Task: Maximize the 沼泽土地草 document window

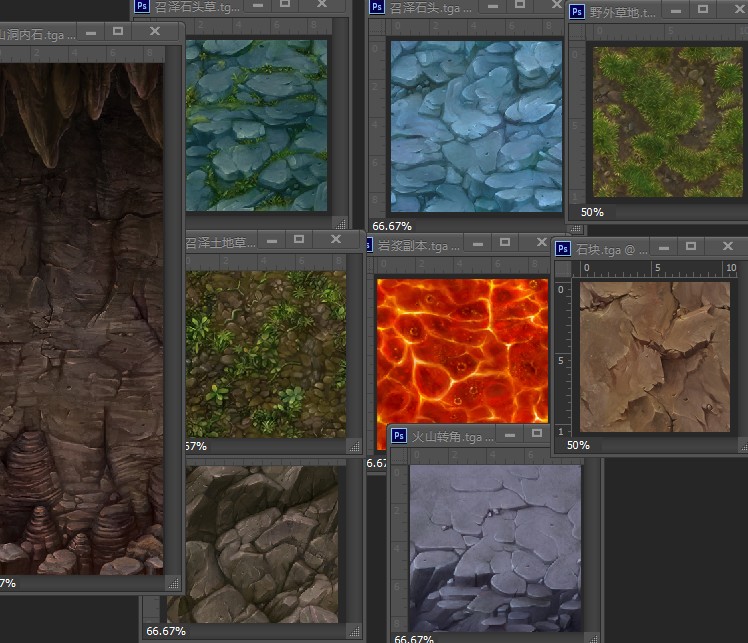Action: 299,239
